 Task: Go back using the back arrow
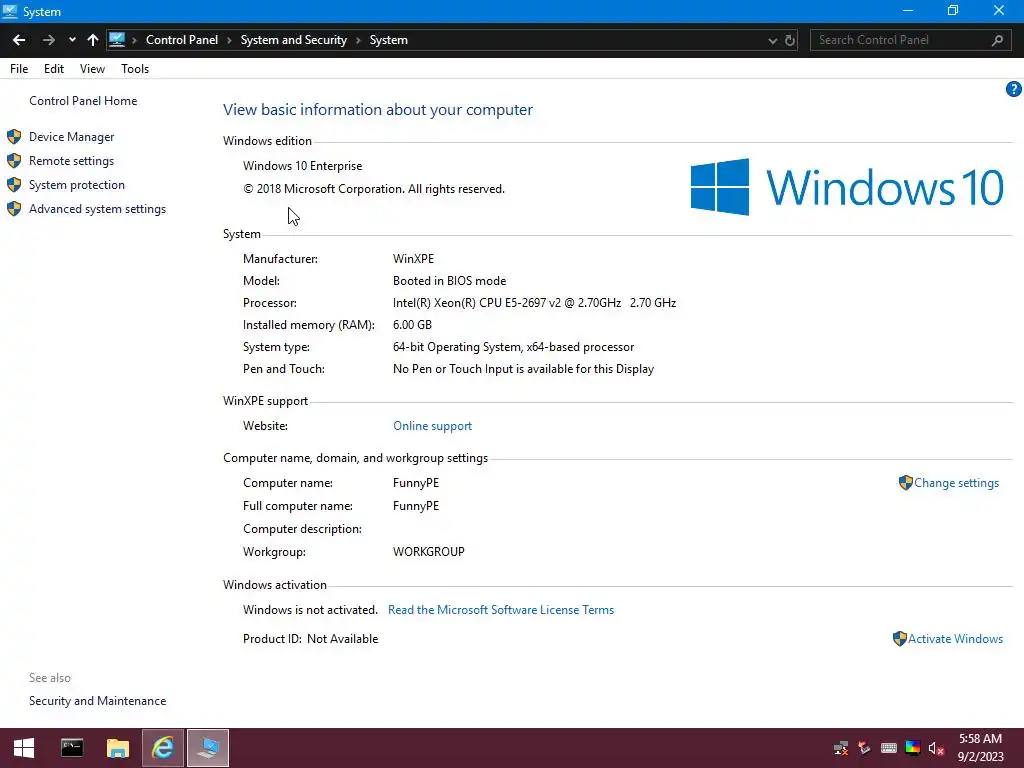tap(19, 40)
